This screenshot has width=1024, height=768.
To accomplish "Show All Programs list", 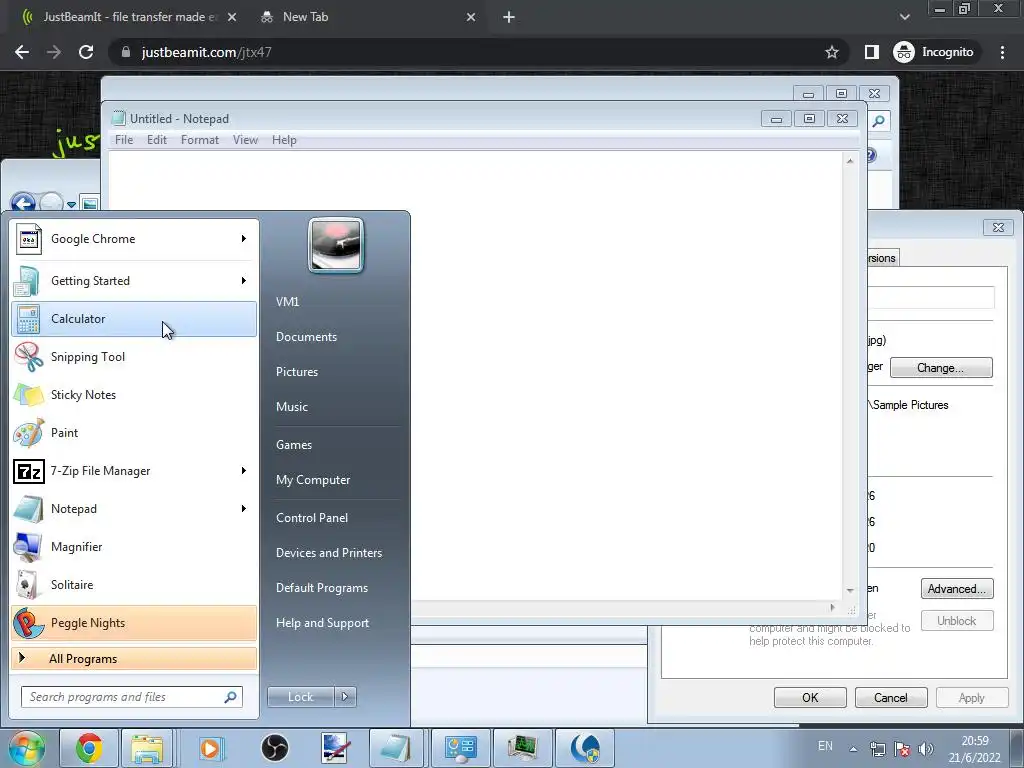I will pyautogui.click(x=134, y=658).
